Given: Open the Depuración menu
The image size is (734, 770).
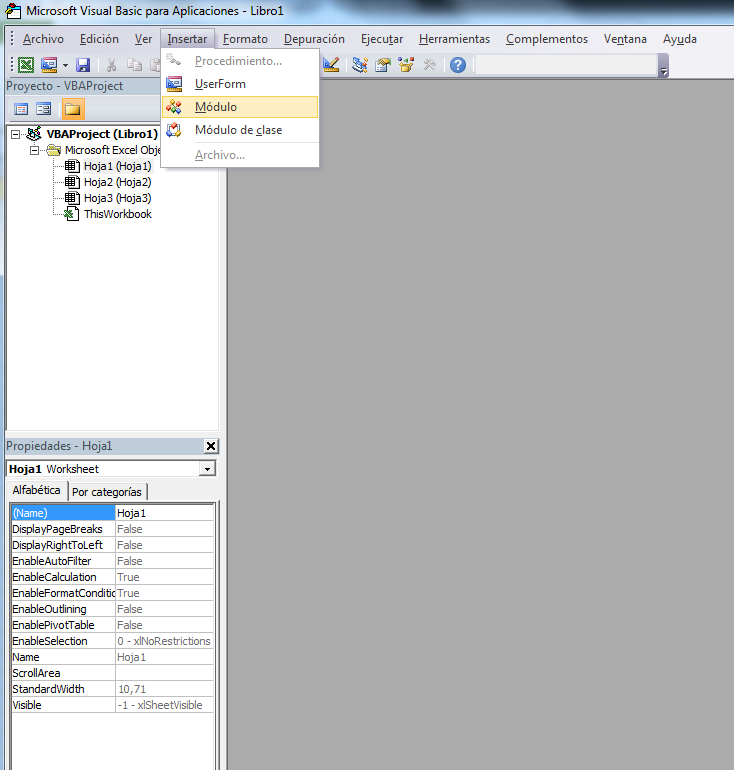Looking at the screenshot, I should point(314,39).
